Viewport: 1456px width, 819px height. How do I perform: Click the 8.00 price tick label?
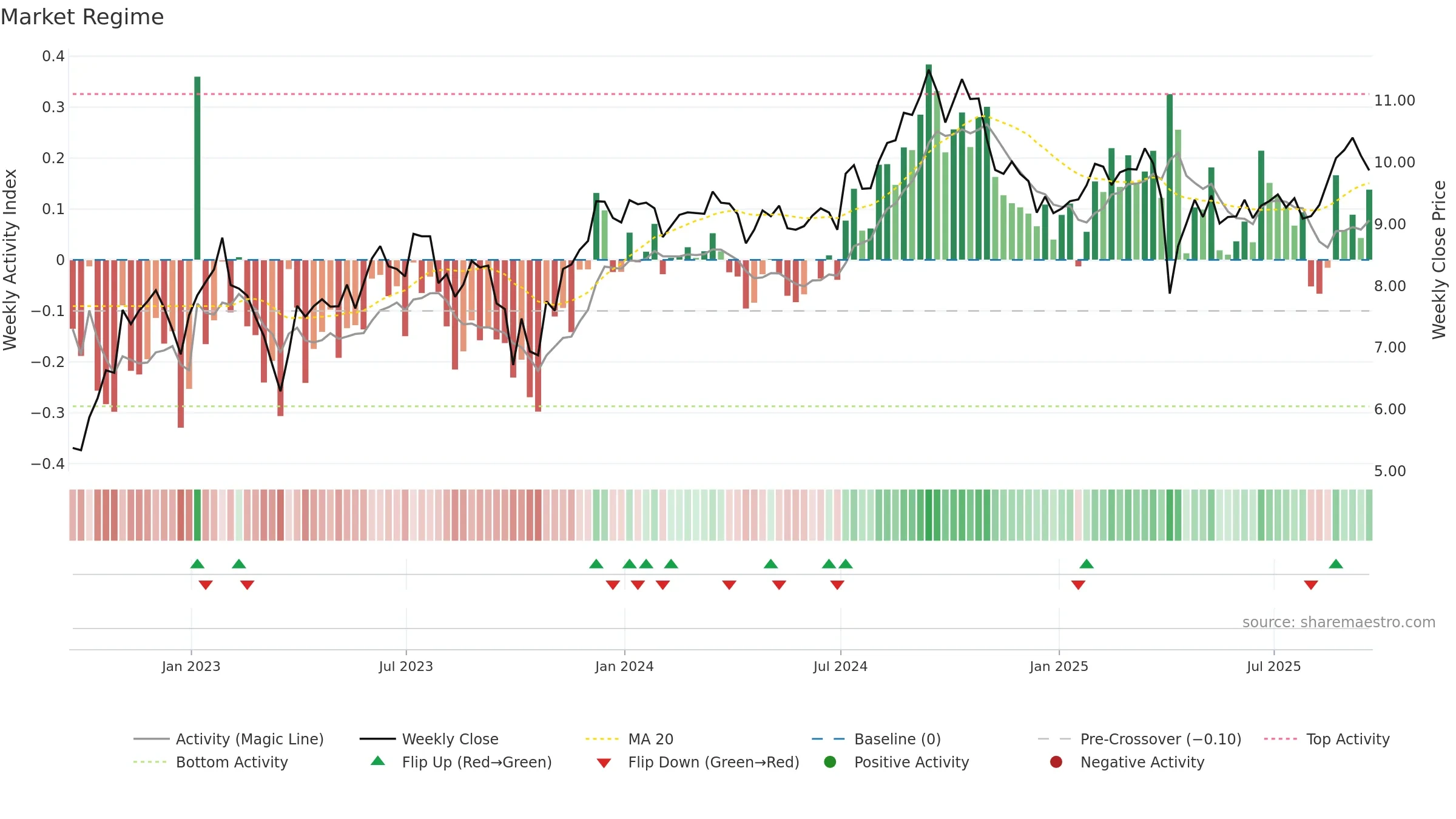(1390, 286)
